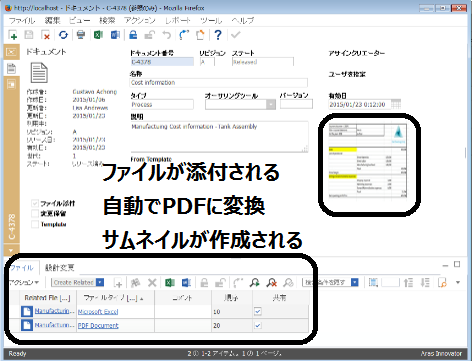The width and height of the screenshot is (472, 361).
Task: Click the document thumbnail preview image
Action: coord(368,161)
